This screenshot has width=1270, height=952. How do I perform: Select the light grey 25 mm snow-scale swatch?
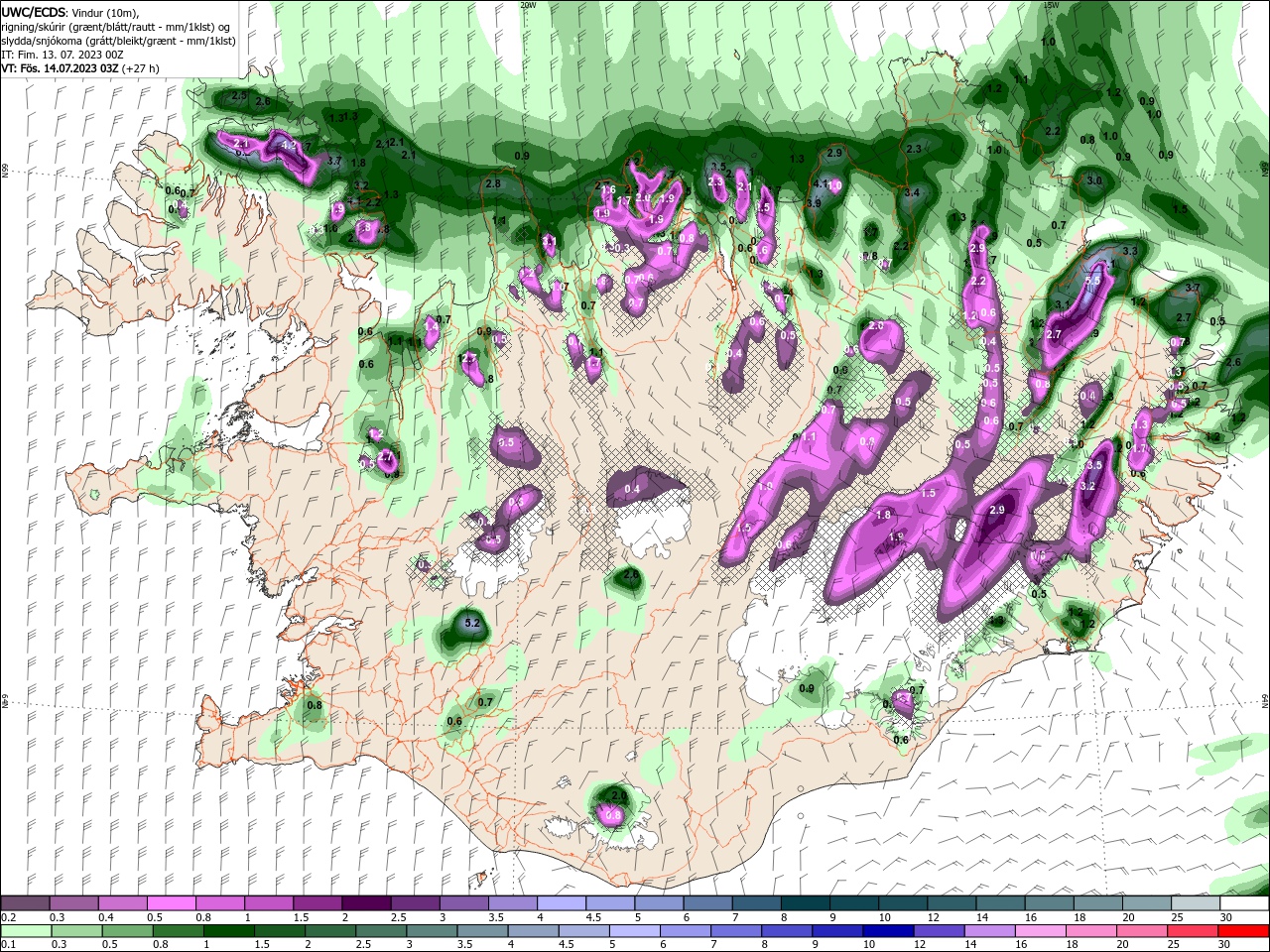pyautogui.click(x=1196, y=903)
